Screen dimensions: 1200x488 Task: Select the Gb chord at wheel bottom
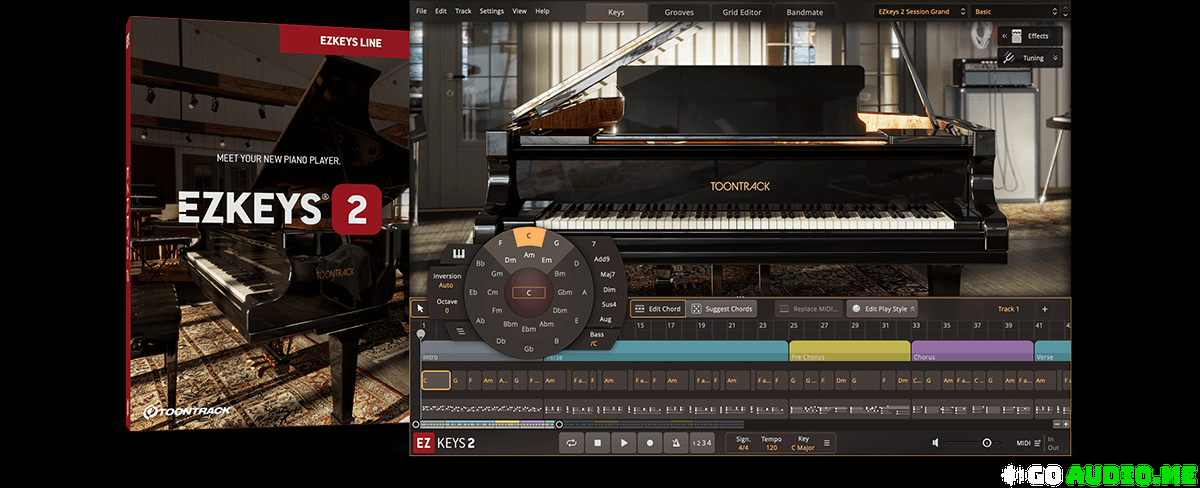[x=529, y=348]
